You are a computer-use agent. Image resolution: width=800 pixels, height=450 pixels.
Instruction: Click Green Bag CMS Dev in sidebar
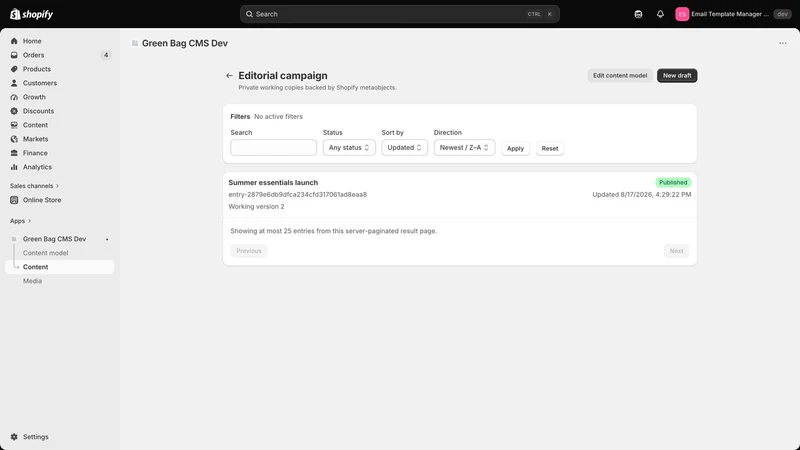54,239
